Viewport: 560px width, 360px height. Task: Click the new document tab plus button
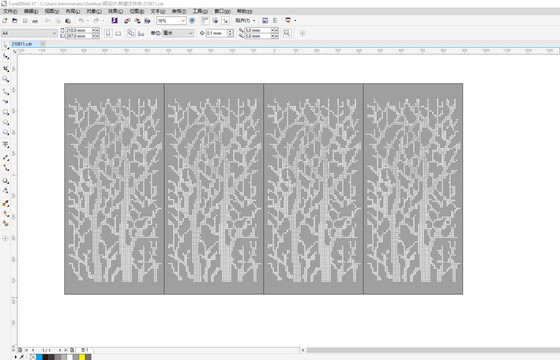coord(42,44)
